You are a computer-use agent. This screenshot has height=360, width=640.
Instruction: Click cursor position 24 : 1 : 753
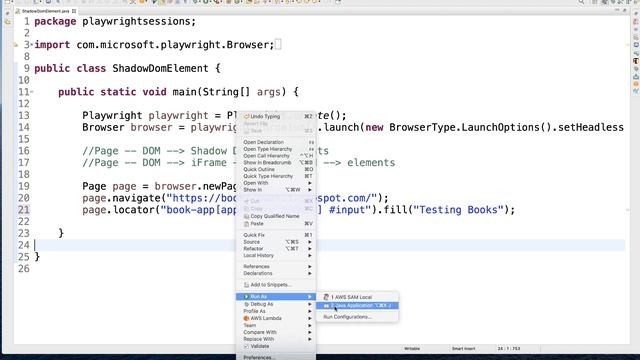pyautogui.click(x=509, y=349)
